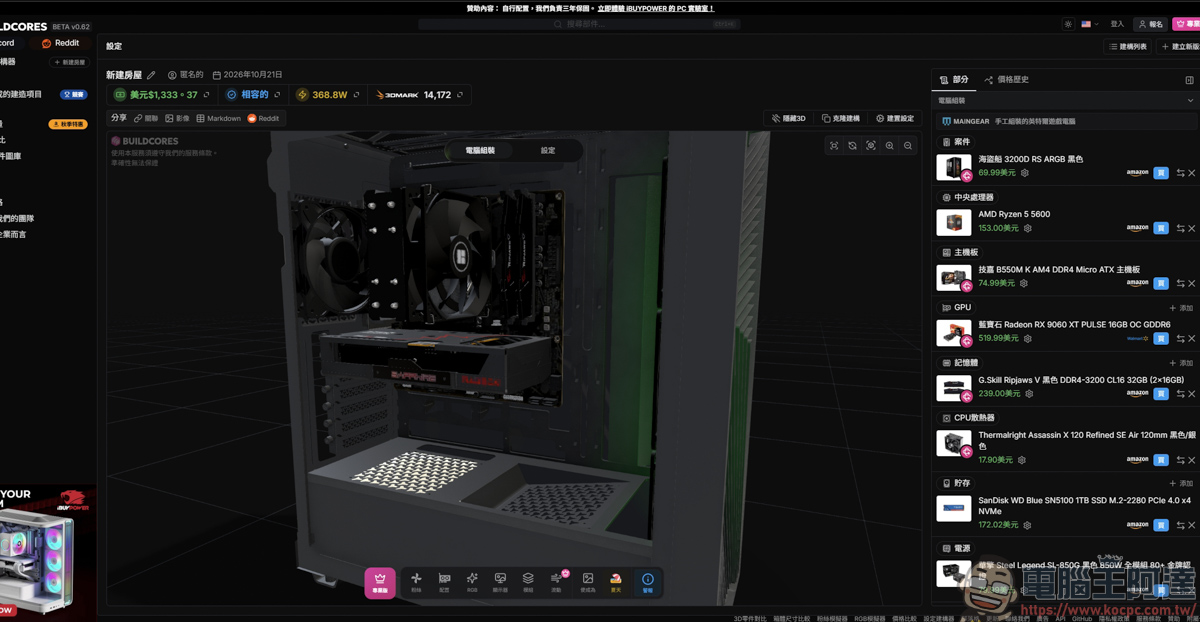Image resolution: width=1200 pixels, height=622 pixels.
Task: Open the iBUYPOWER ad image
Action: pos(48,553)
